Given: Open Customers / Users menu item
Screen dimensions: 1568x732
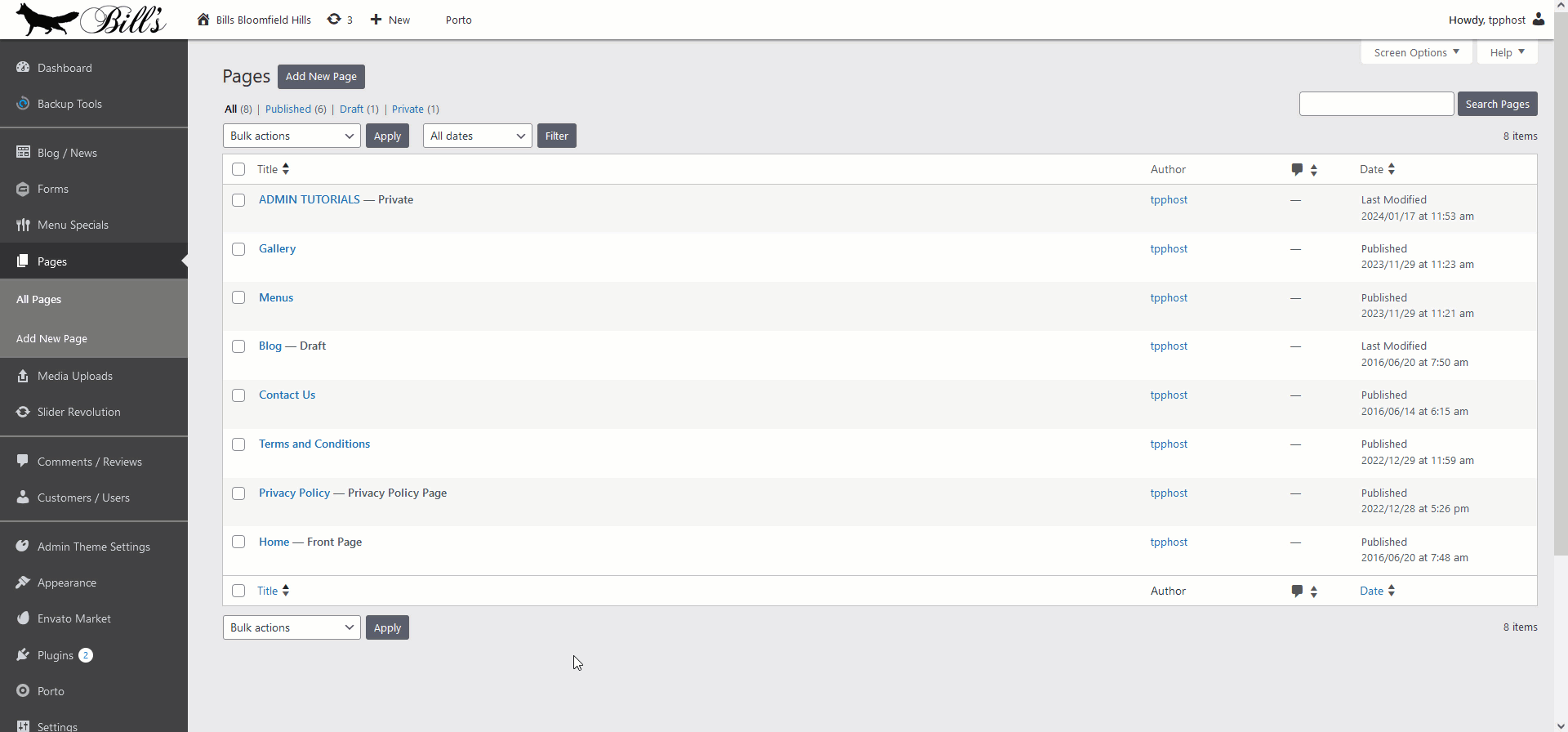Looking at the screenshot, I should pyautogui.click(x=83, y=498).
